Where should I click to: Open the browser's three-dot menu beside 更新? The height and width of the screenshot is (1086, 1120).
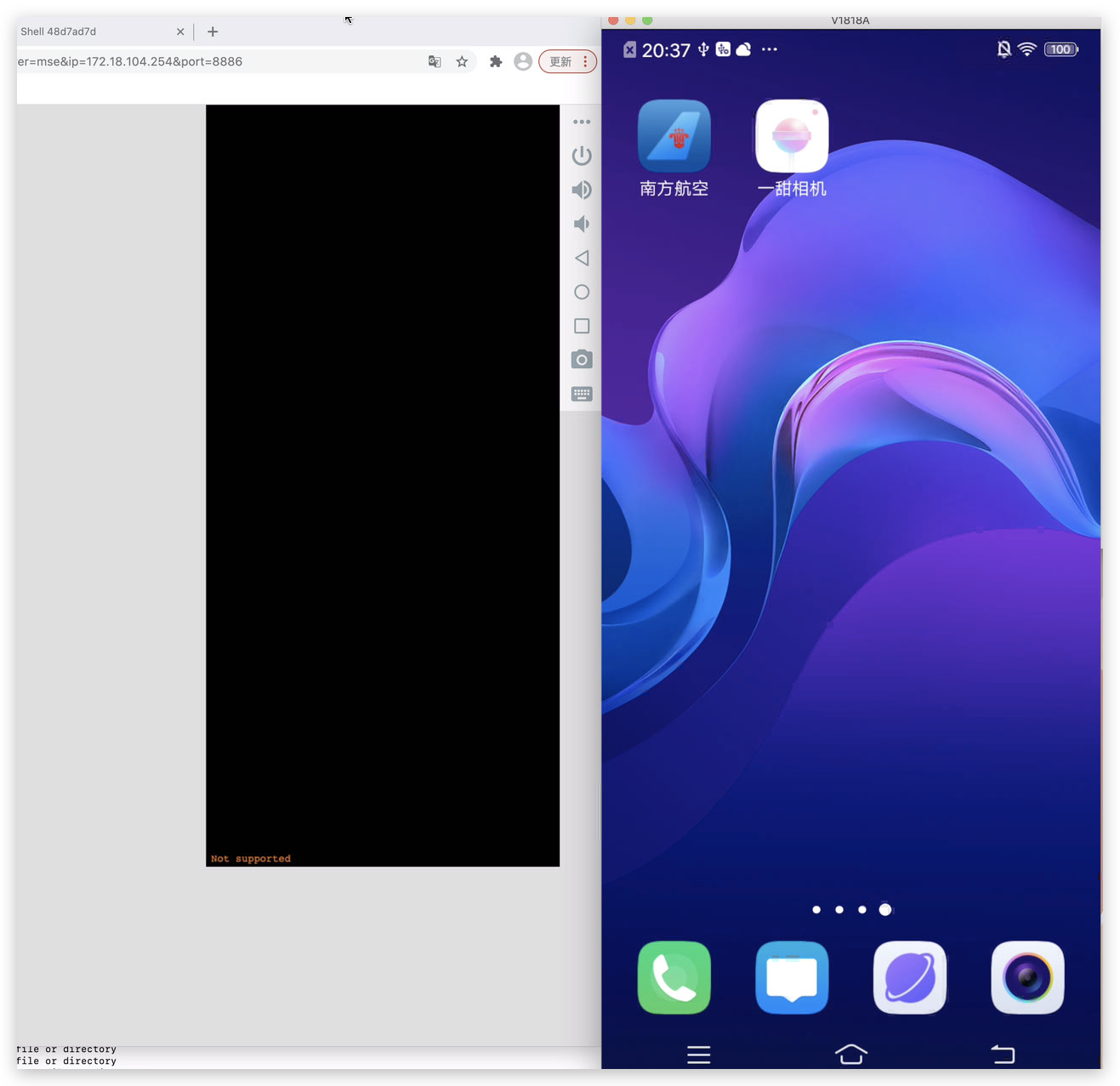(585, 61)
